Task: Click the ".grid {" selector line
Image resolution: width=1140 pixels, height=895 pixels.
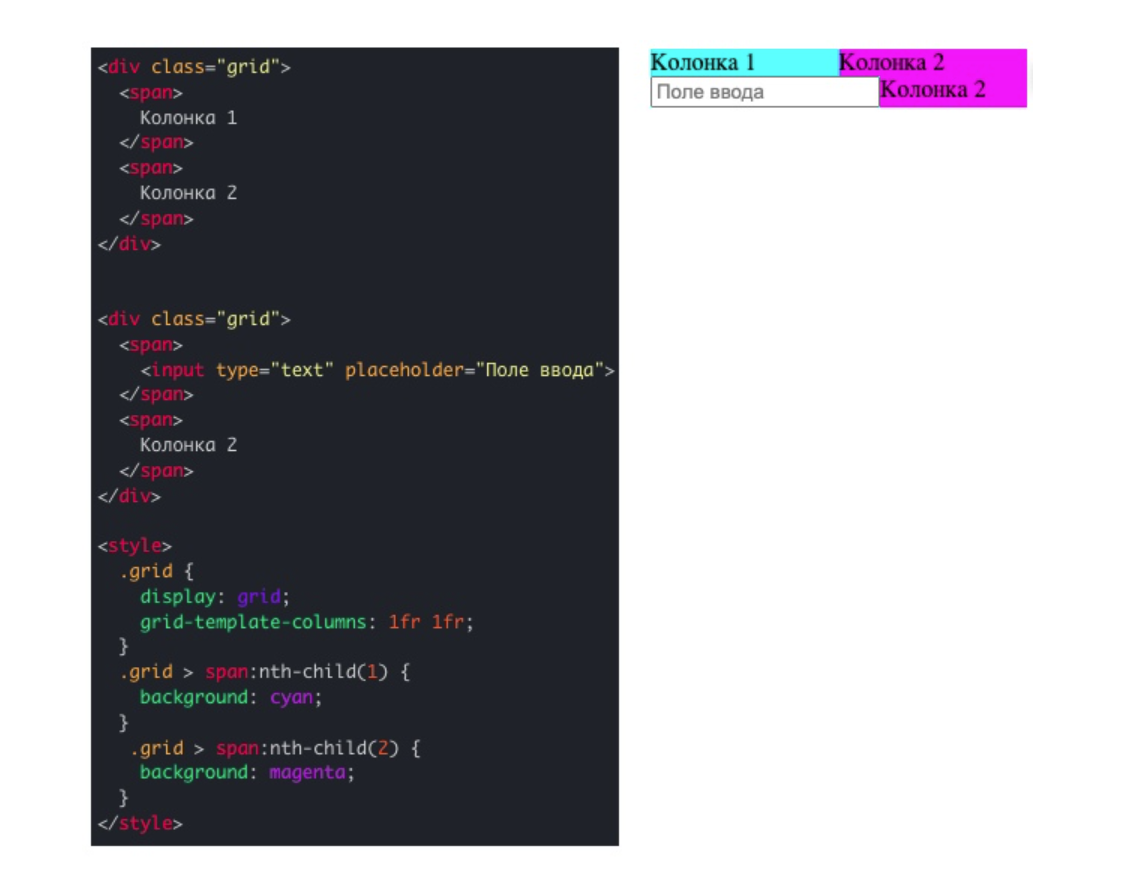Action: (156, 571)
